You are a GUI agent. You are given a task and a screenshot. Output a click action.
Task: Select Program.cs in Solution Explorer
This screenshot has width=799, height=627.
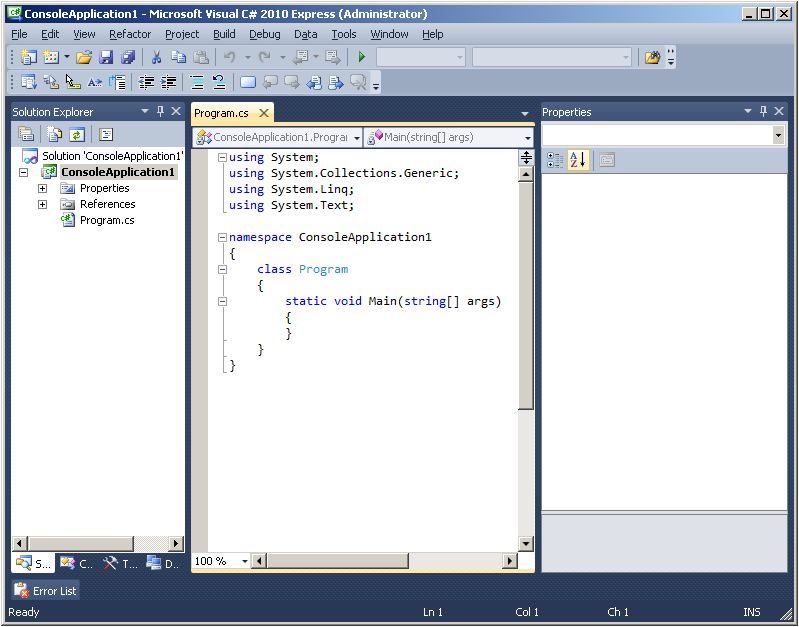click(106, 220)
